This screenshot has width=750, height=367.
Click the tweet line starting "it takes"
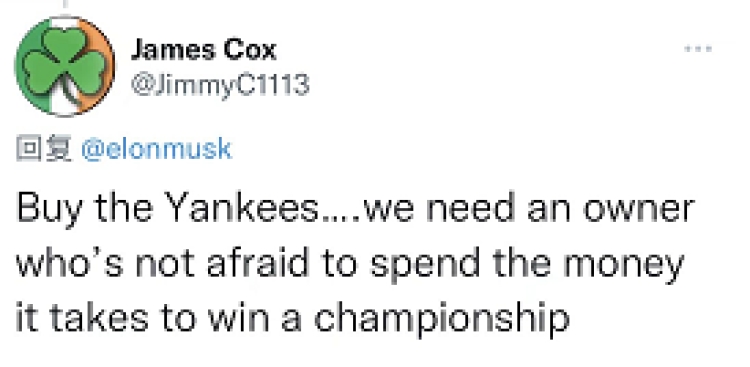coord(293,319)
